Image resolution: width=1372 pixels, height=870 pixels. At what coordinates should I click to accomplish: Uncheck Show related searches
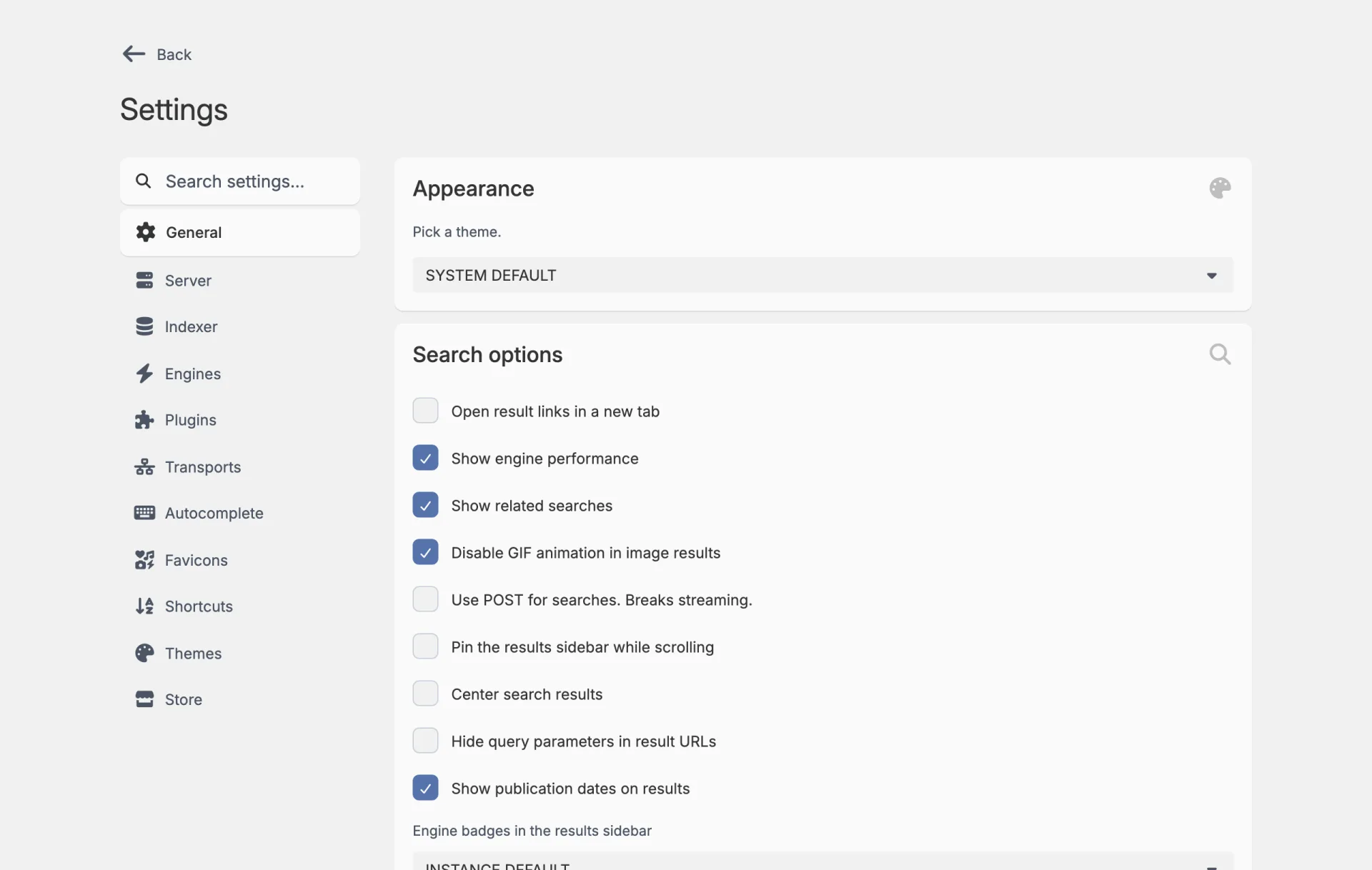[425, 505]
